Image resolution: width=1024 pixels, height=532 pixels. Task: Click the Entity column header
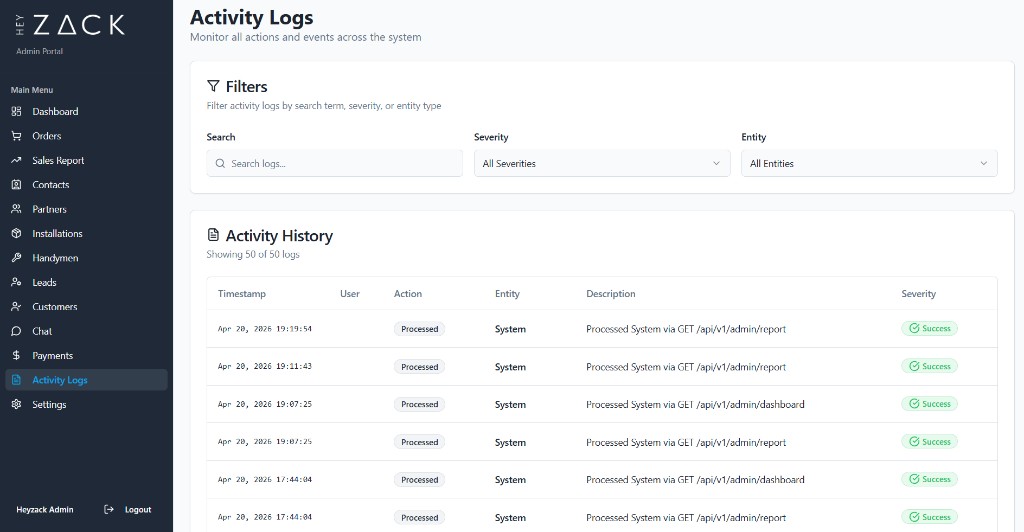tap(507, 294)
